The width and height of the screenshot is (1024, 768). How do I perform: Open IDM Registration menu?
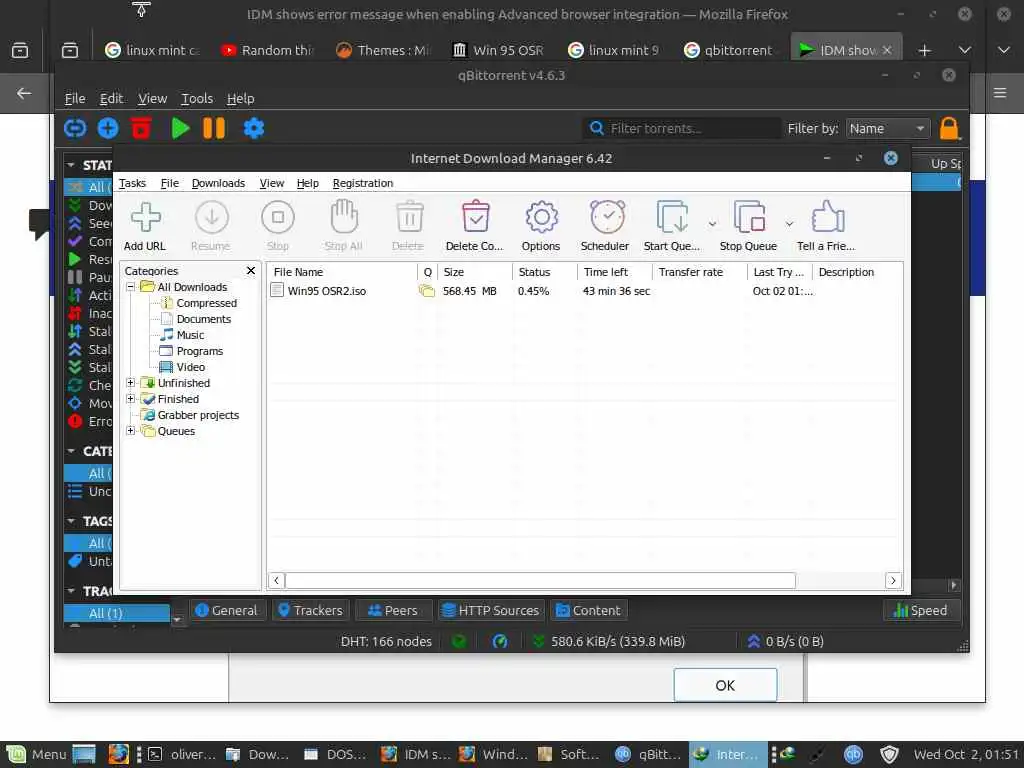click(363, 184)
